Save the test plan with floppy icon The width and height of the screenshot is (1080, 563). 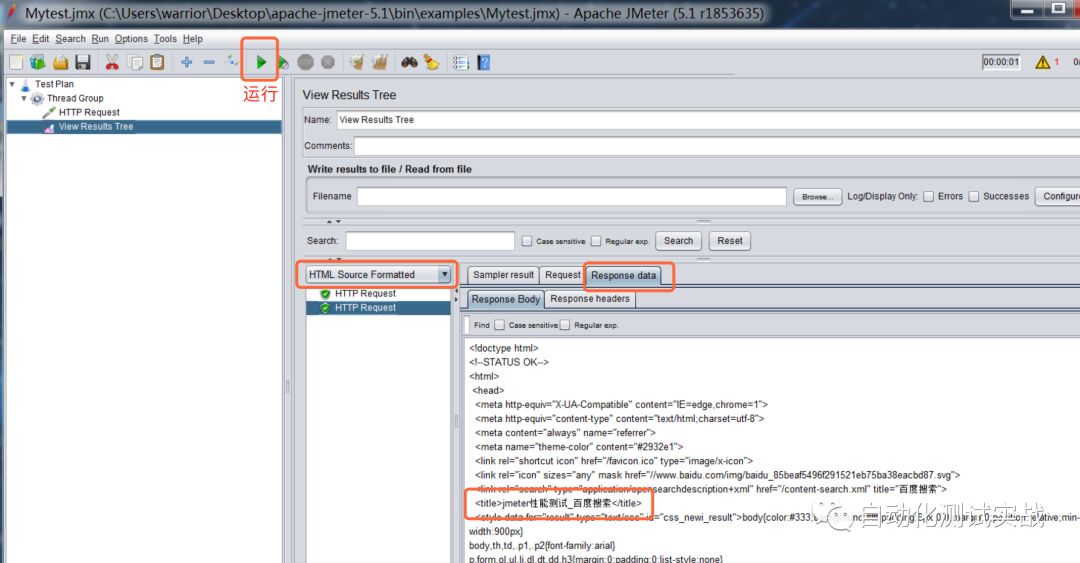(83, 63)
